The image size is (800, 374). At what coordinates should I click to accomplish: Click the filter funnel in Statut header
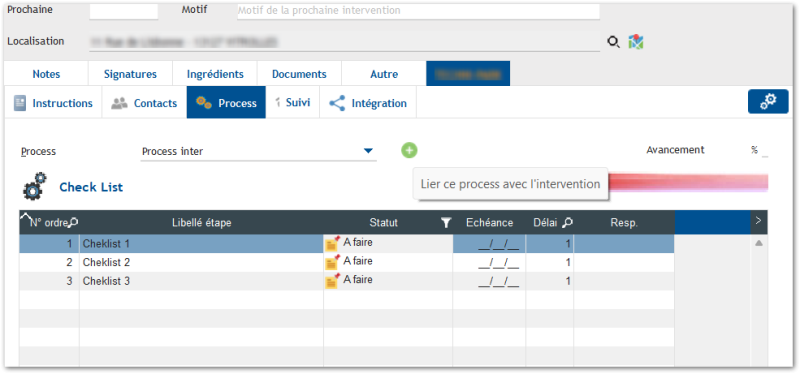446,222
